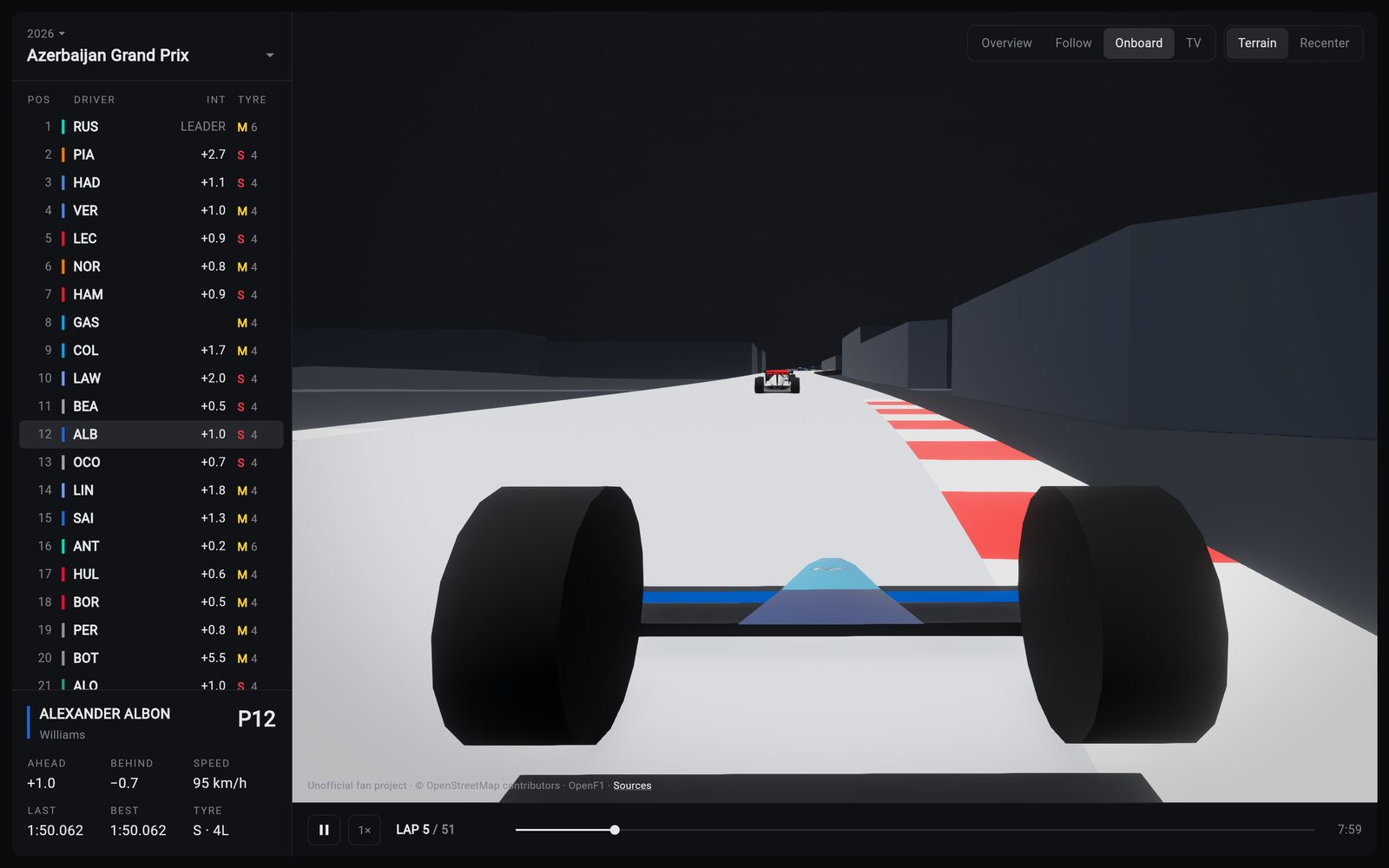Click the 7:59 elapsed time label
Screen dimensions: 1389x868
(1349, 830)
